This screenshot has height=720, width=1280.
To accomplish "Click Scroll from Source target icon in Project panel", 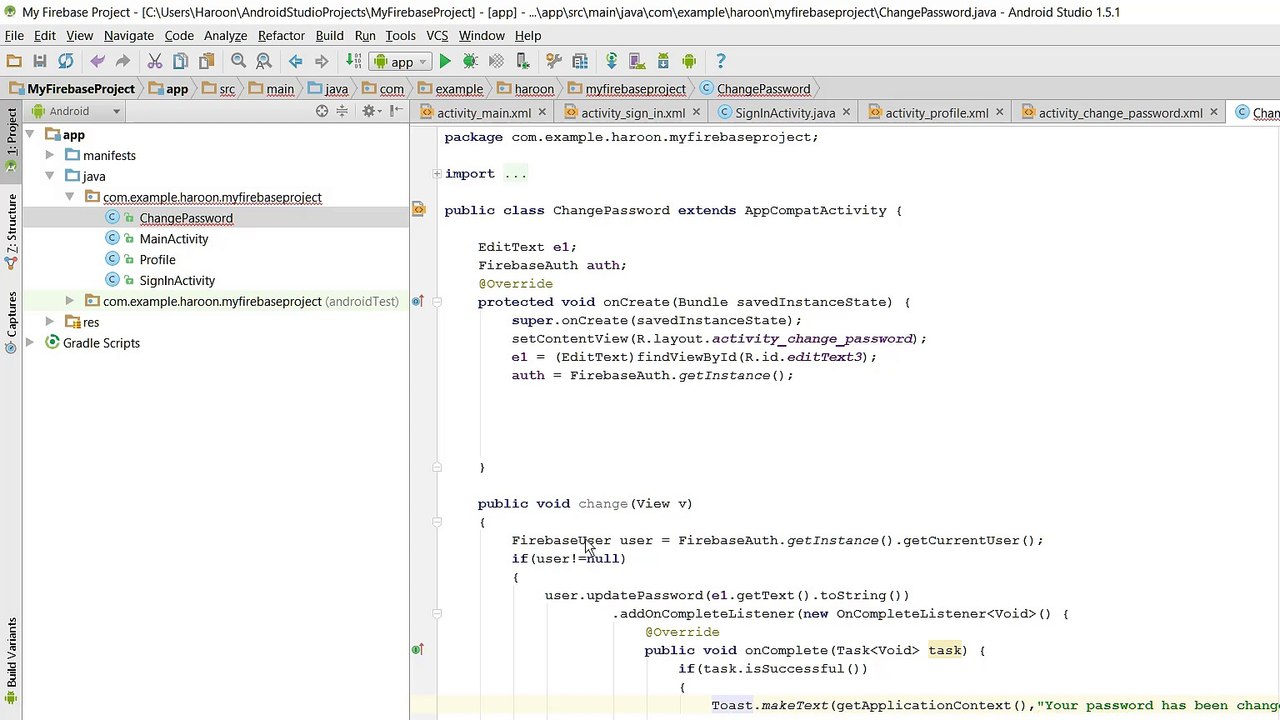I will point(322,111).
